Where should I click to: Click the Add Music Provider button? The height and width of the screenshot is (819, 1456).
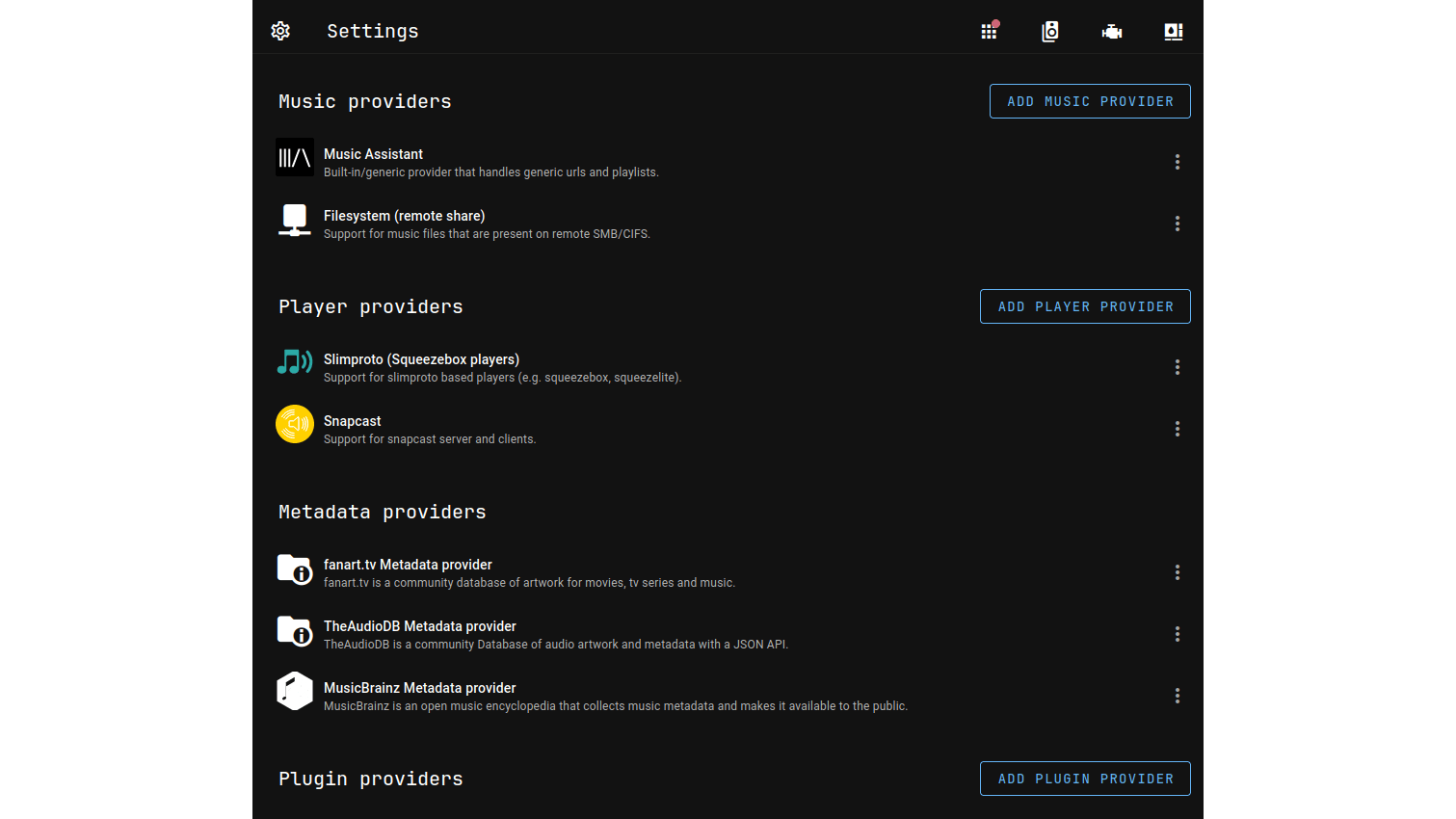[x=1090, y=101]
